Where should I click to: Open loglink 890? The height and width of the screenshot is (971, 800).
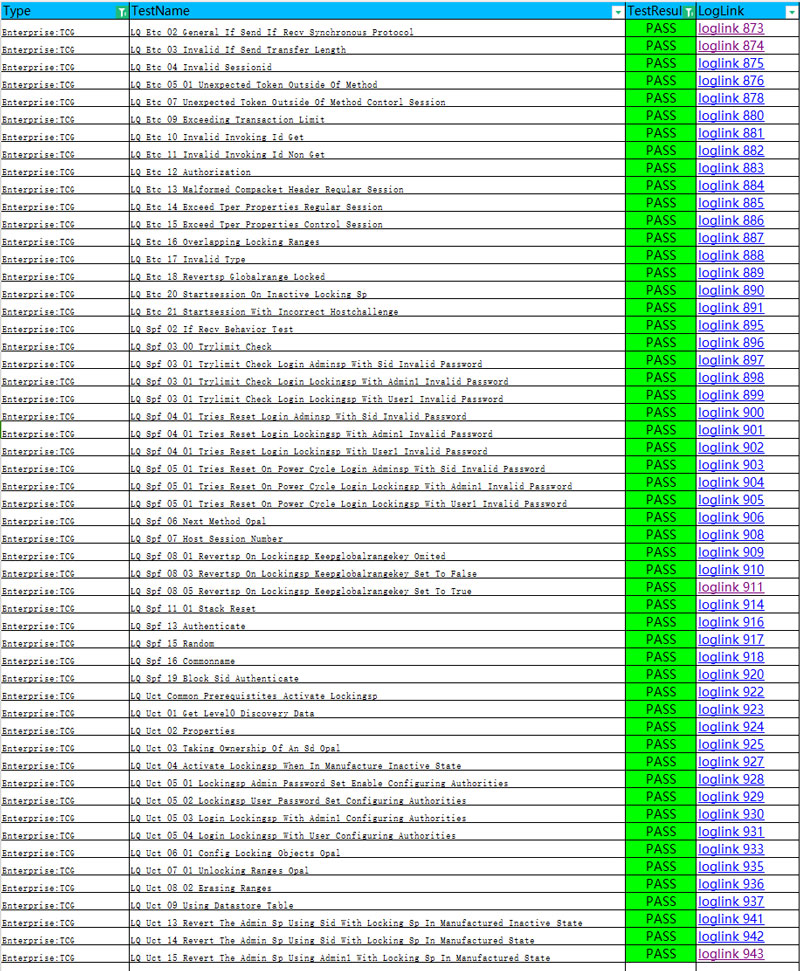pyautogui.click(x=731, y=290)
